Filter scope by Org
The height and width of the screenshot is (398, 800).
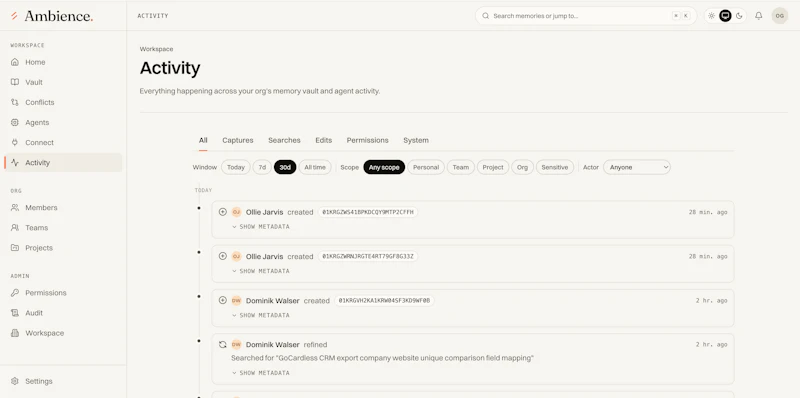coord(522,167)
